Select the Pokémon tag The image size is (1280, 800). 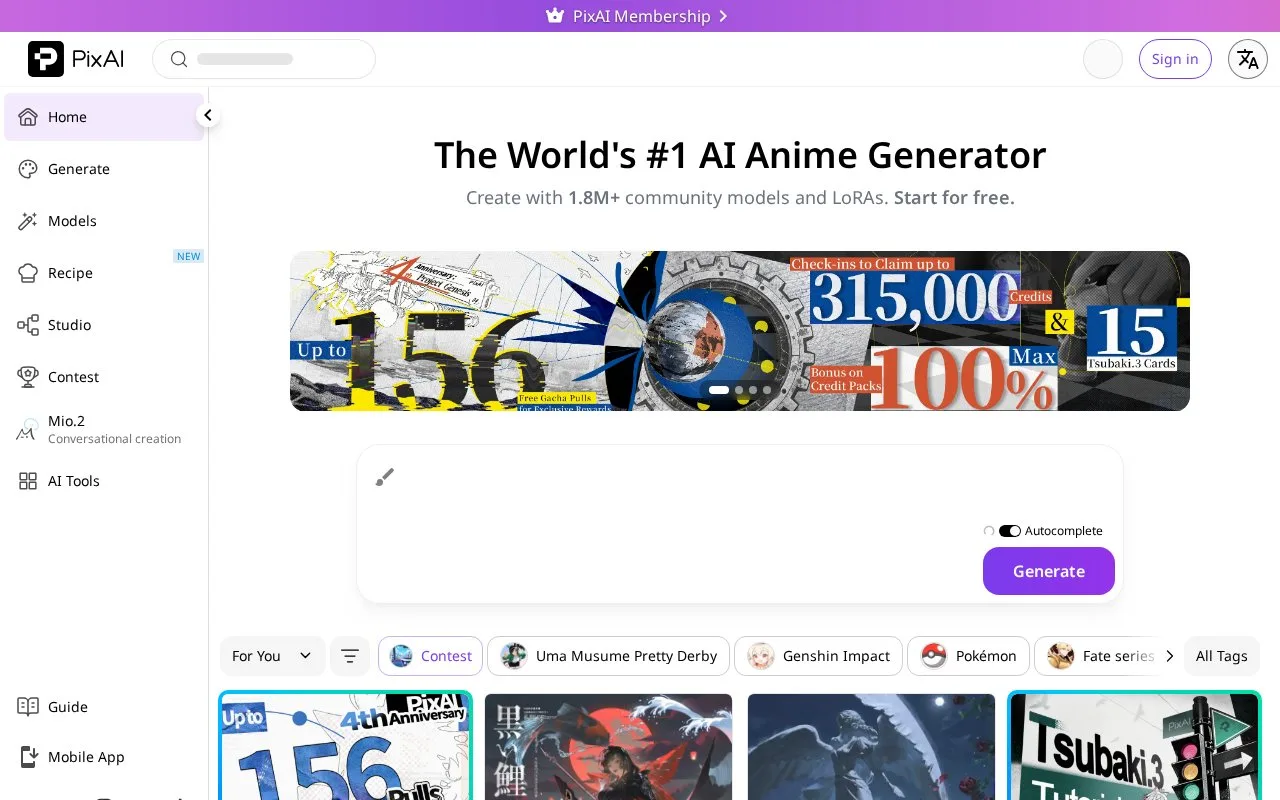tap(968, 656)
